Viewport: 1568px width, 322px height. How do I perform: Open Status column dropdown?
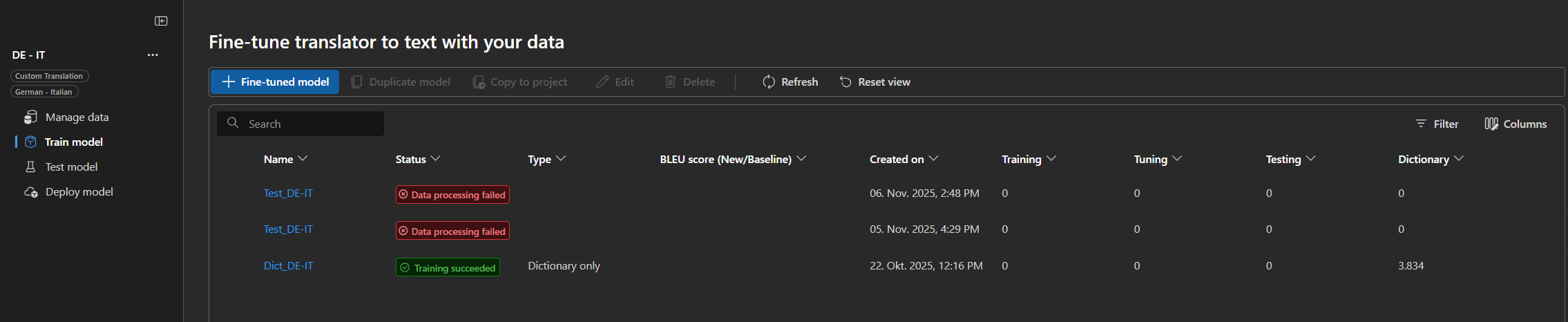436,159
